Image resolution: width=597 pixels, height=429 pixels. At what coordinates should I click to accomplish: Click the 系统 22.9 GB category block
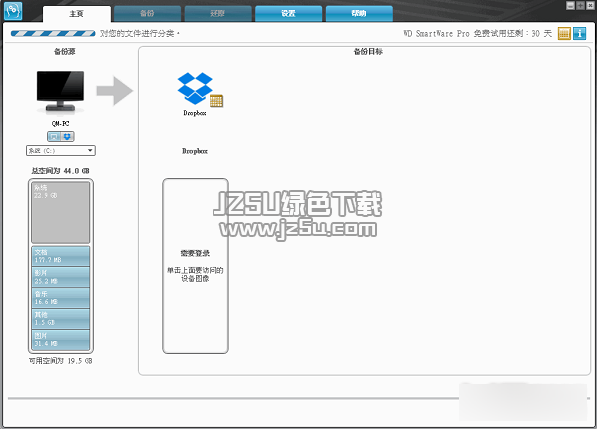[61, 212]
